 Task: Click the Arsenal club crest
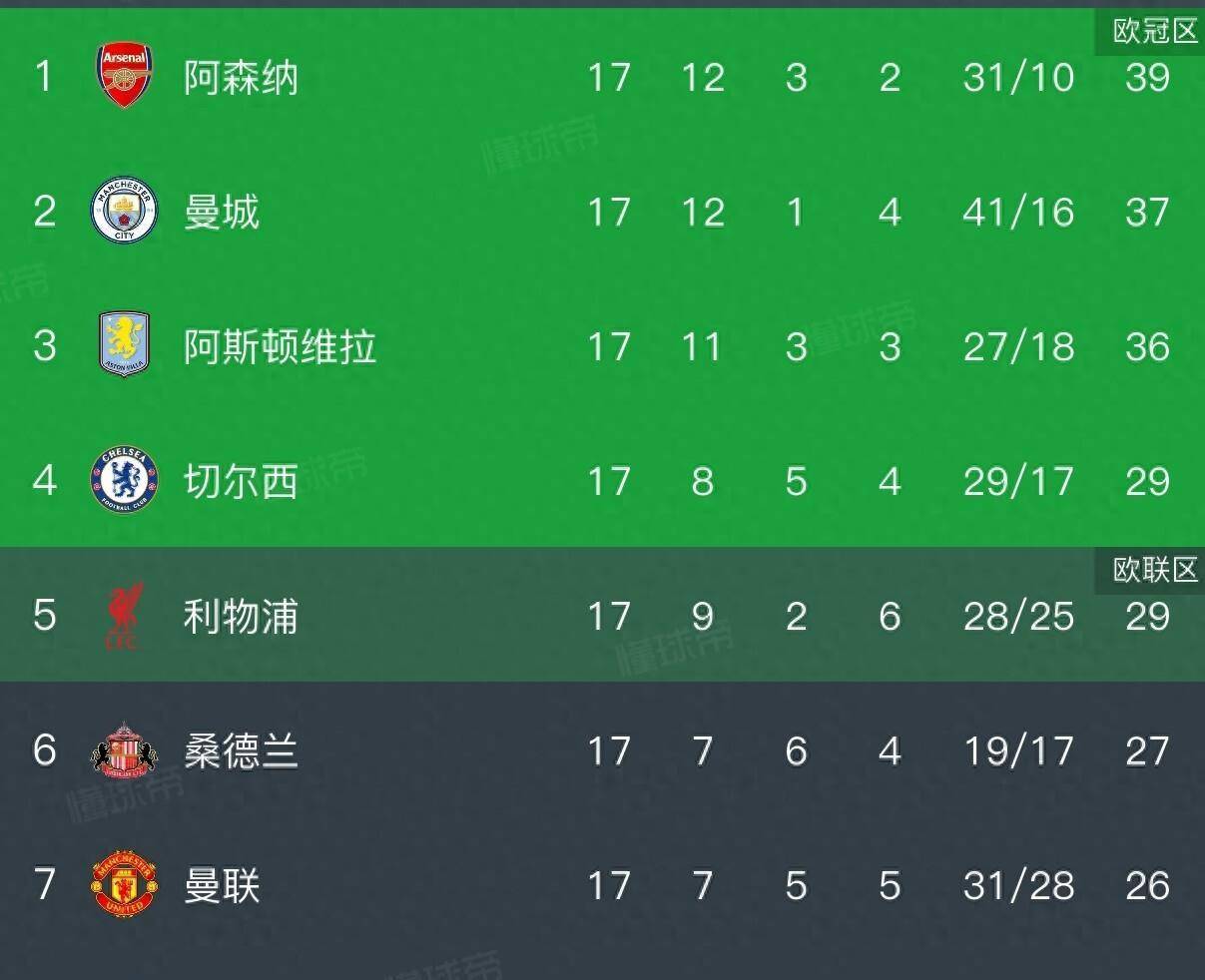[x=124, y=77]
